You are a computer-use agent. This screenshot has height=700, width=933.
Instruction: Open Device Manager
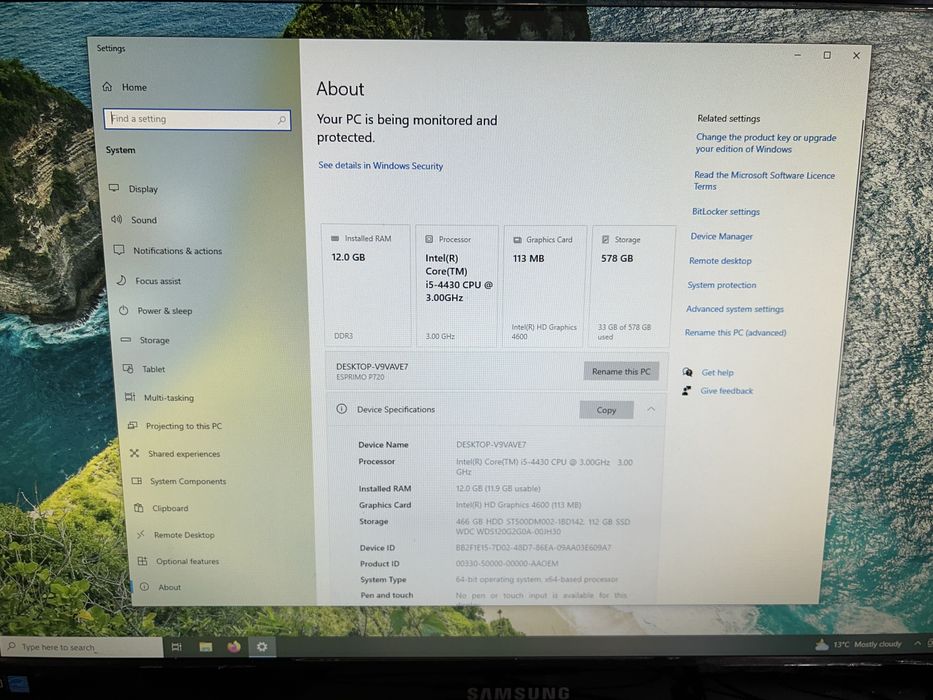[721, 236]
